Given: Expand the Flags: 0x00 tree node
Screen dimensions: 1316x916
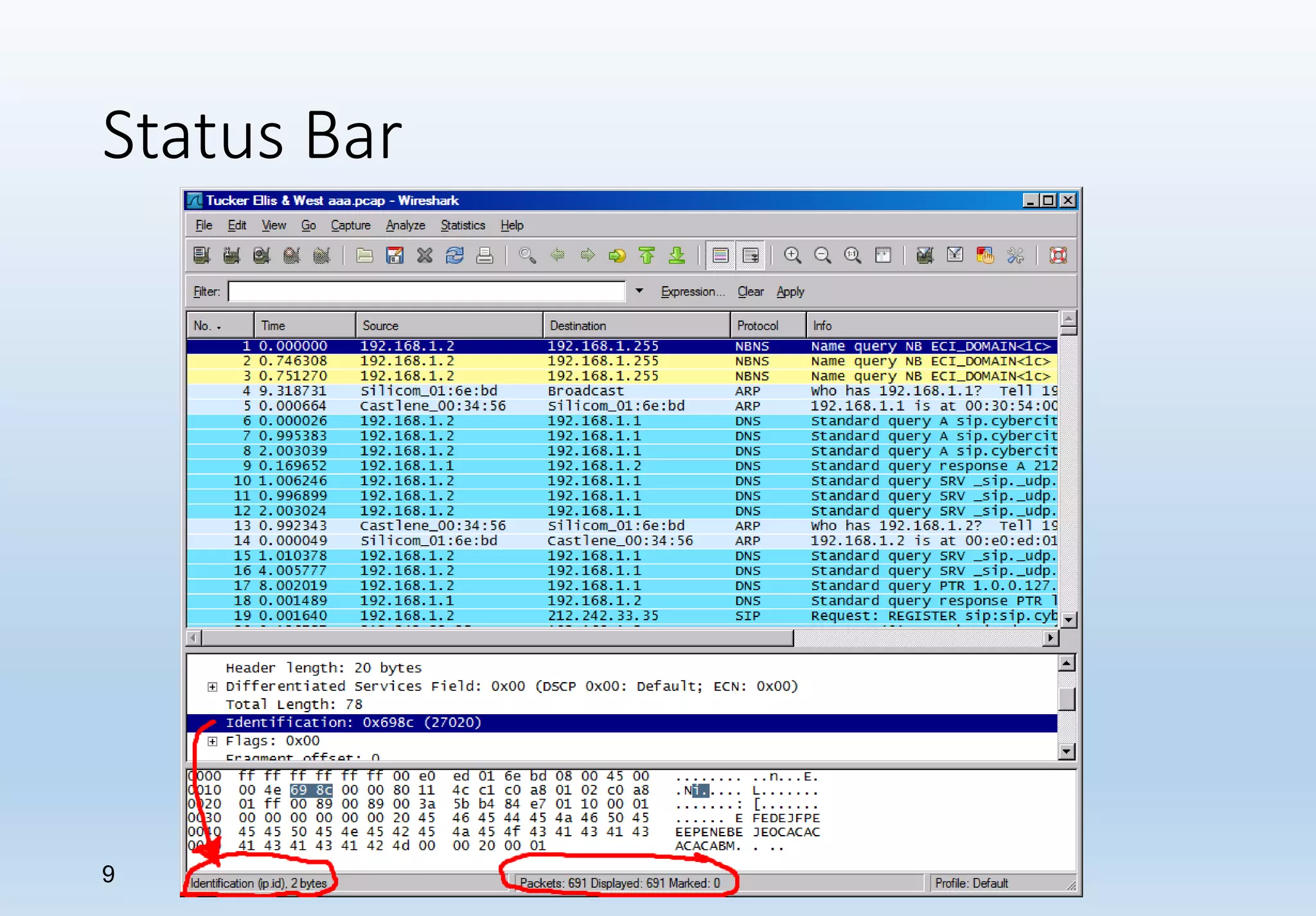Looking at the screenshot, I should tap(212, 741).
